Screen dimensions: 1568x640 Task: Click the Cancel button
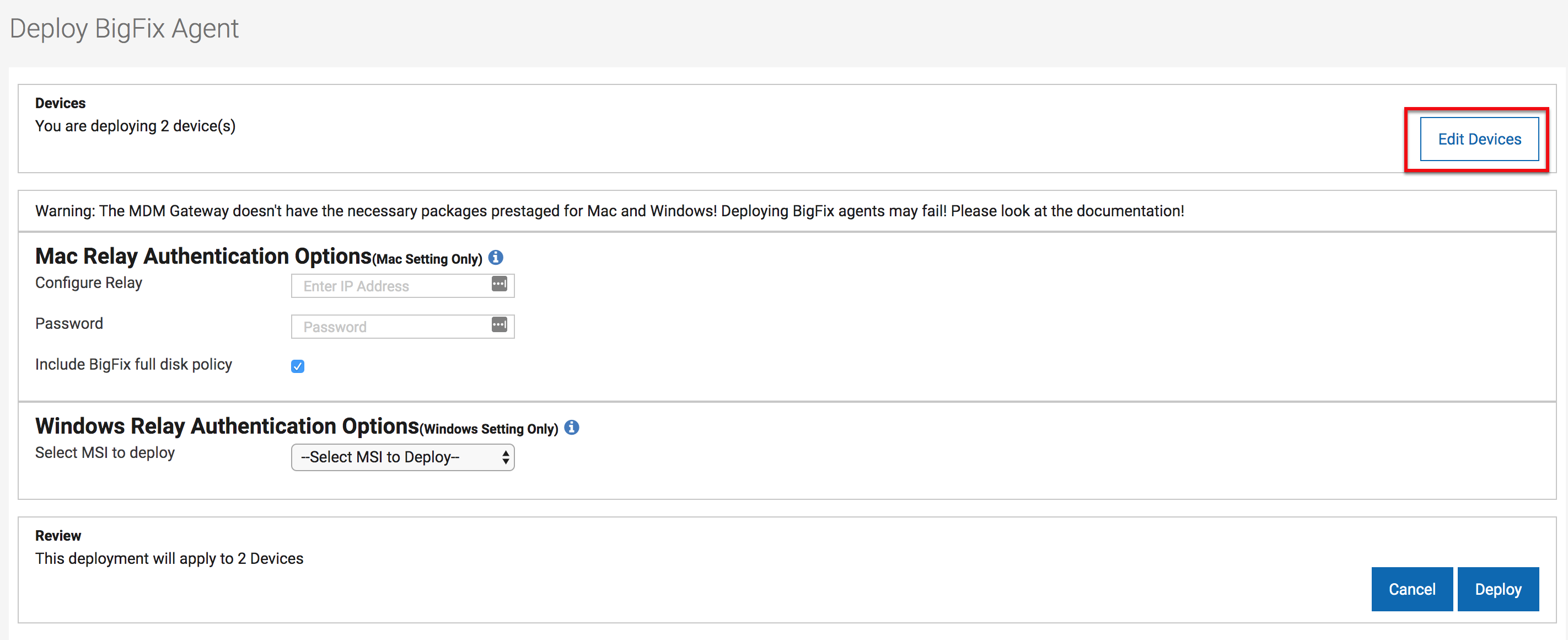[x=1411, y=589]
